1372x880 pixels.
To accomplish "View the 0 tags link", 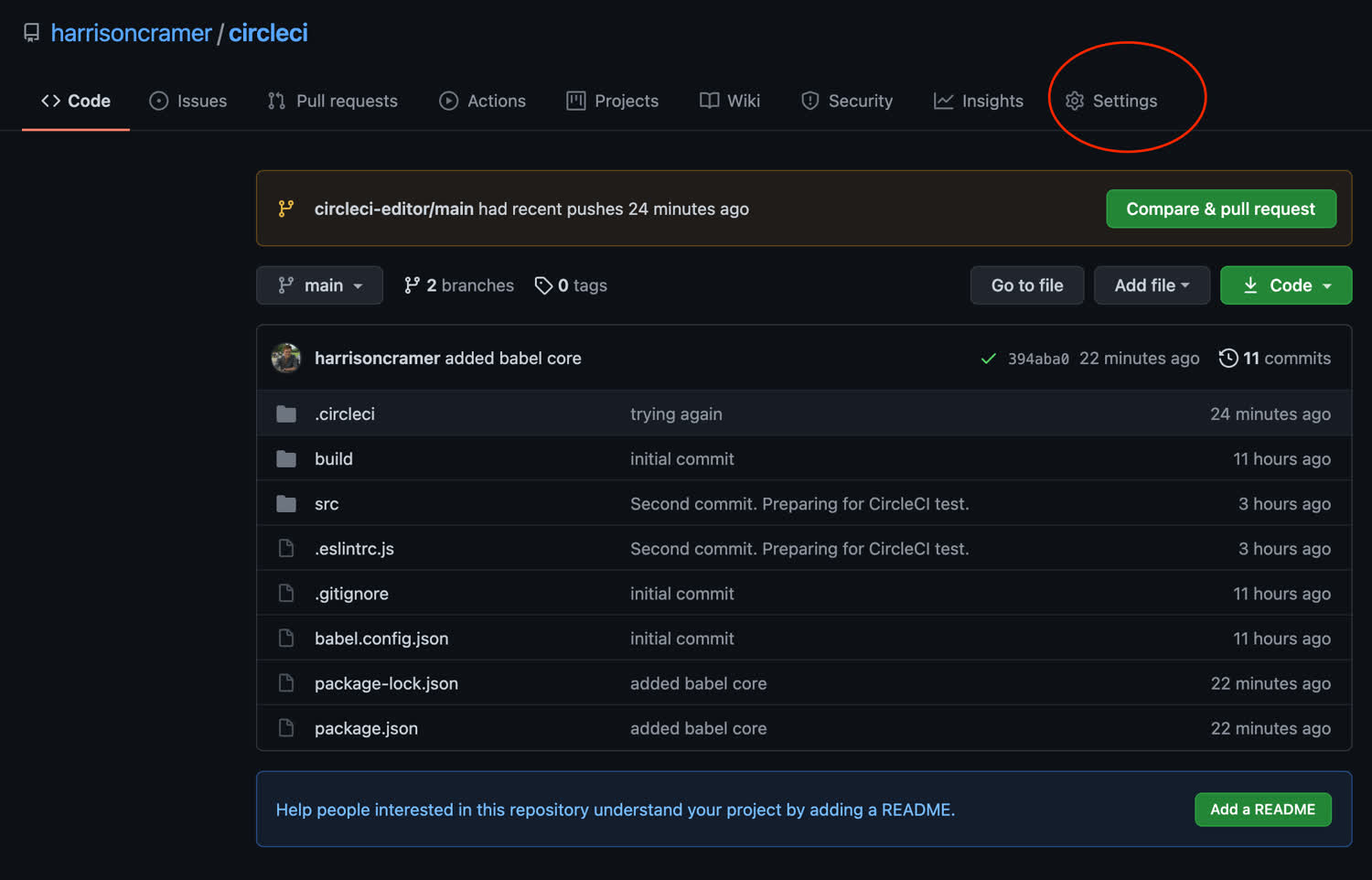I will (x=571, y=285).
